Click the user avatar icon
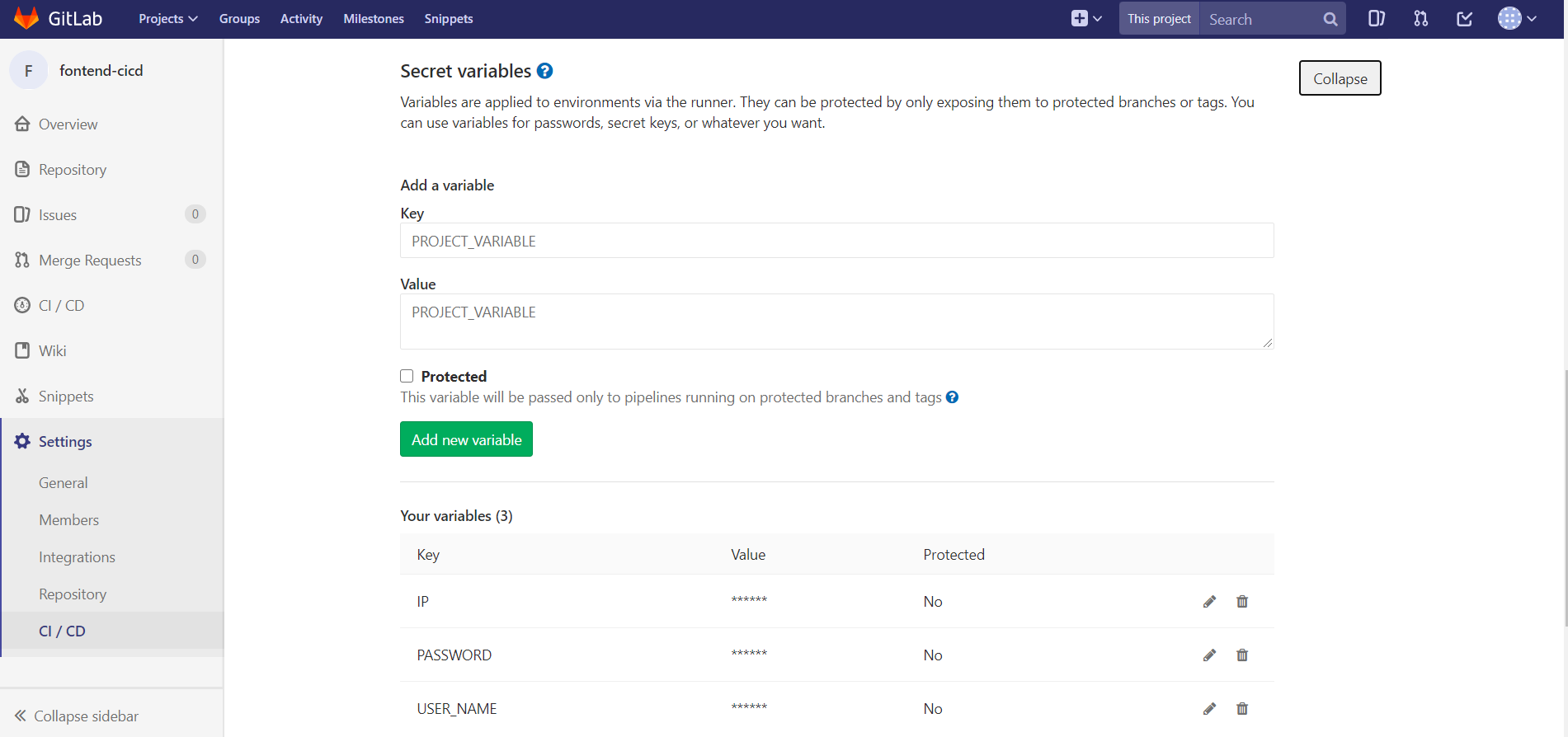Screen dimensions: 1568x737 pos(1509,18)
